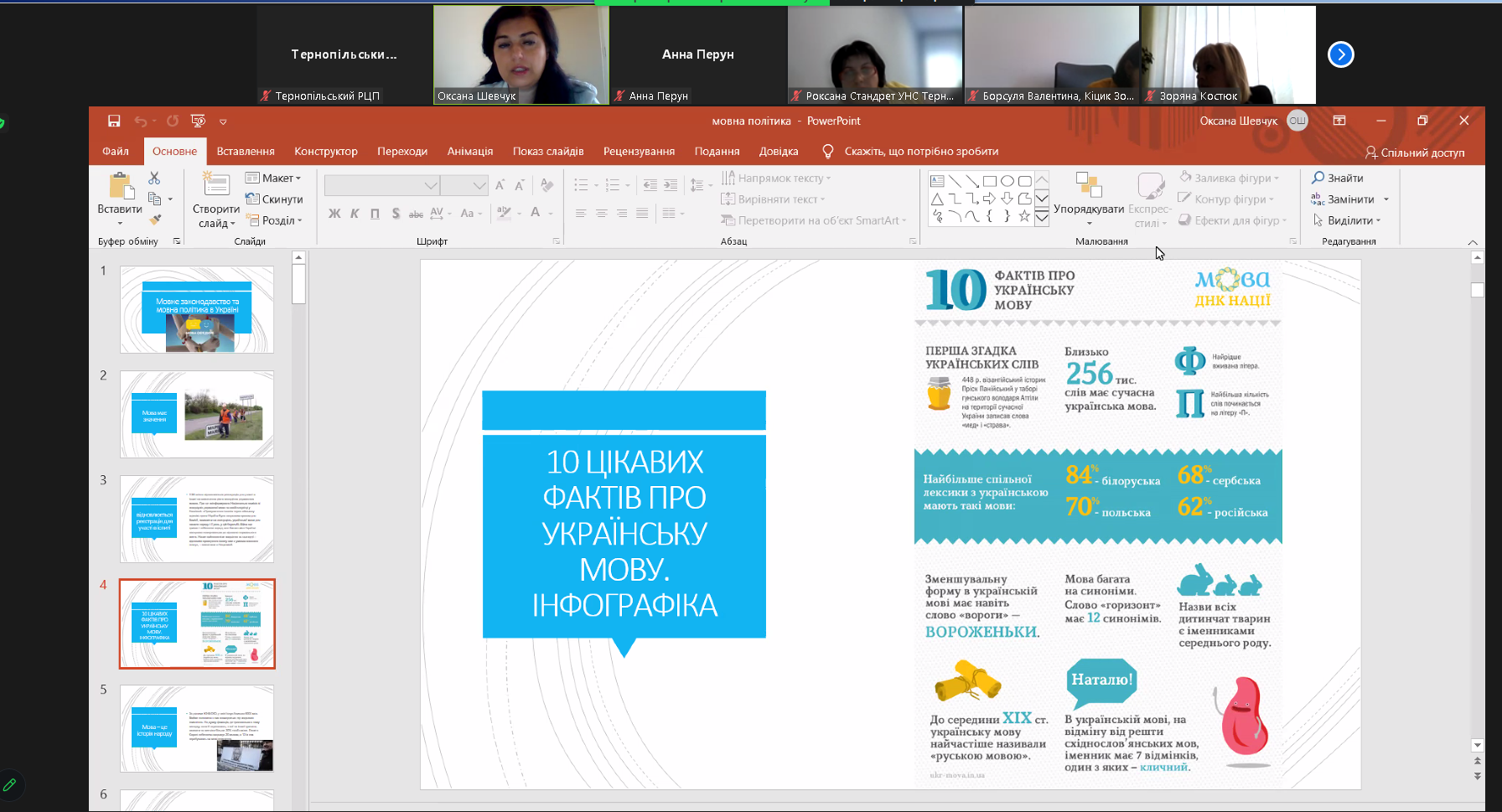This screenshot has height=812, width=1502.
Task: Select the rectangle shape in shapes gallery
Action: [x=990, y=181]
